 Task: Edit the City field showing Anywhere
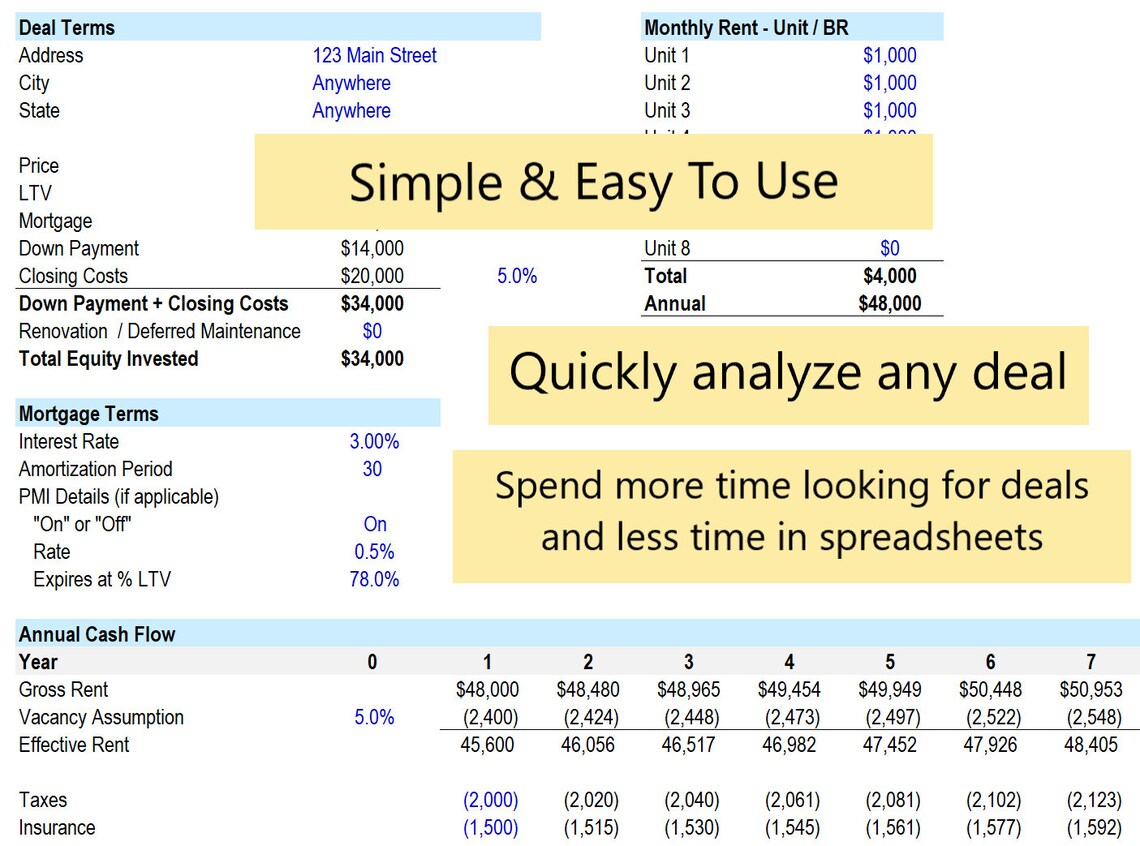click(x=351, y=83)
